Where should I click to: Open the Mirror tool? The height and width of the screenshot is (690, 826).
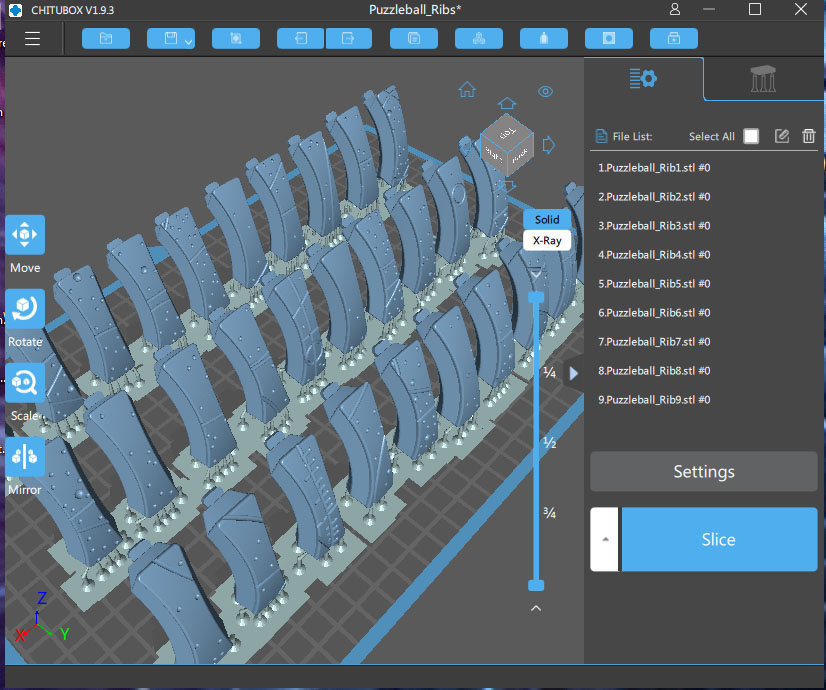pyautogui.click(x=25, y=458)
